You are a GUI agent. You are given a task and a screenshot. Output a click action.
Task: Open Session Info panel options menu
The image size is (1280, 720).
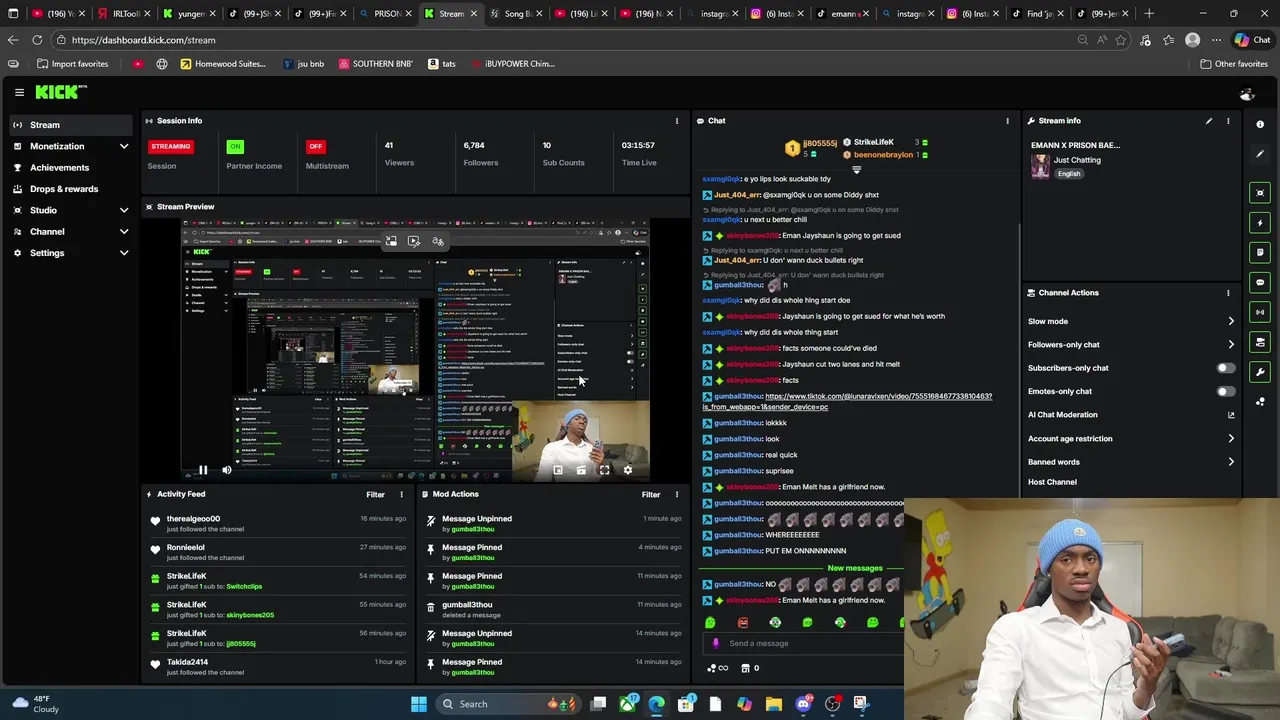[676, 121]
